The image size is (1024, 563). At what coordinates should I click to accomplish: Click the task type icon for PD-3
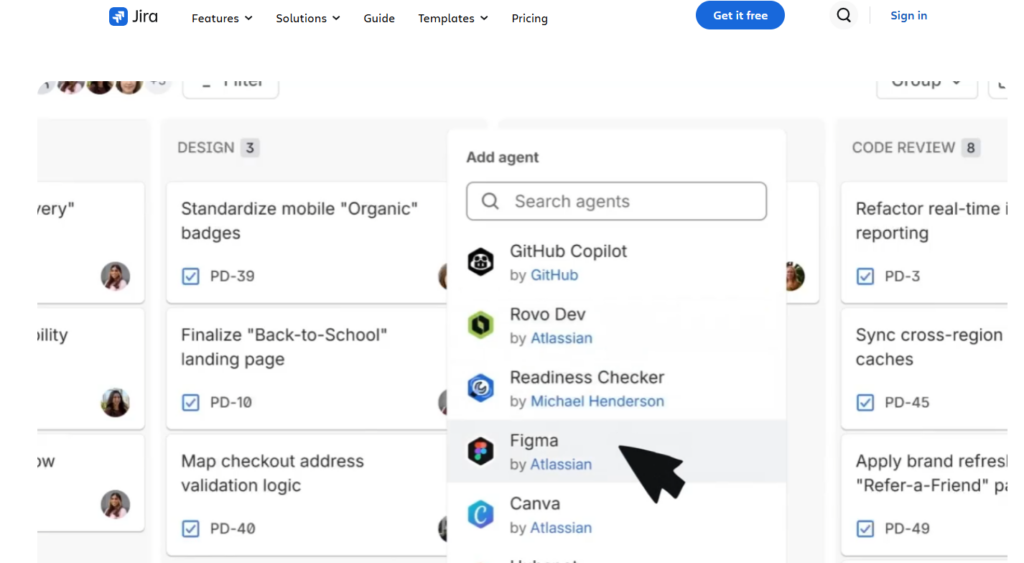click(x=865, y=276)
